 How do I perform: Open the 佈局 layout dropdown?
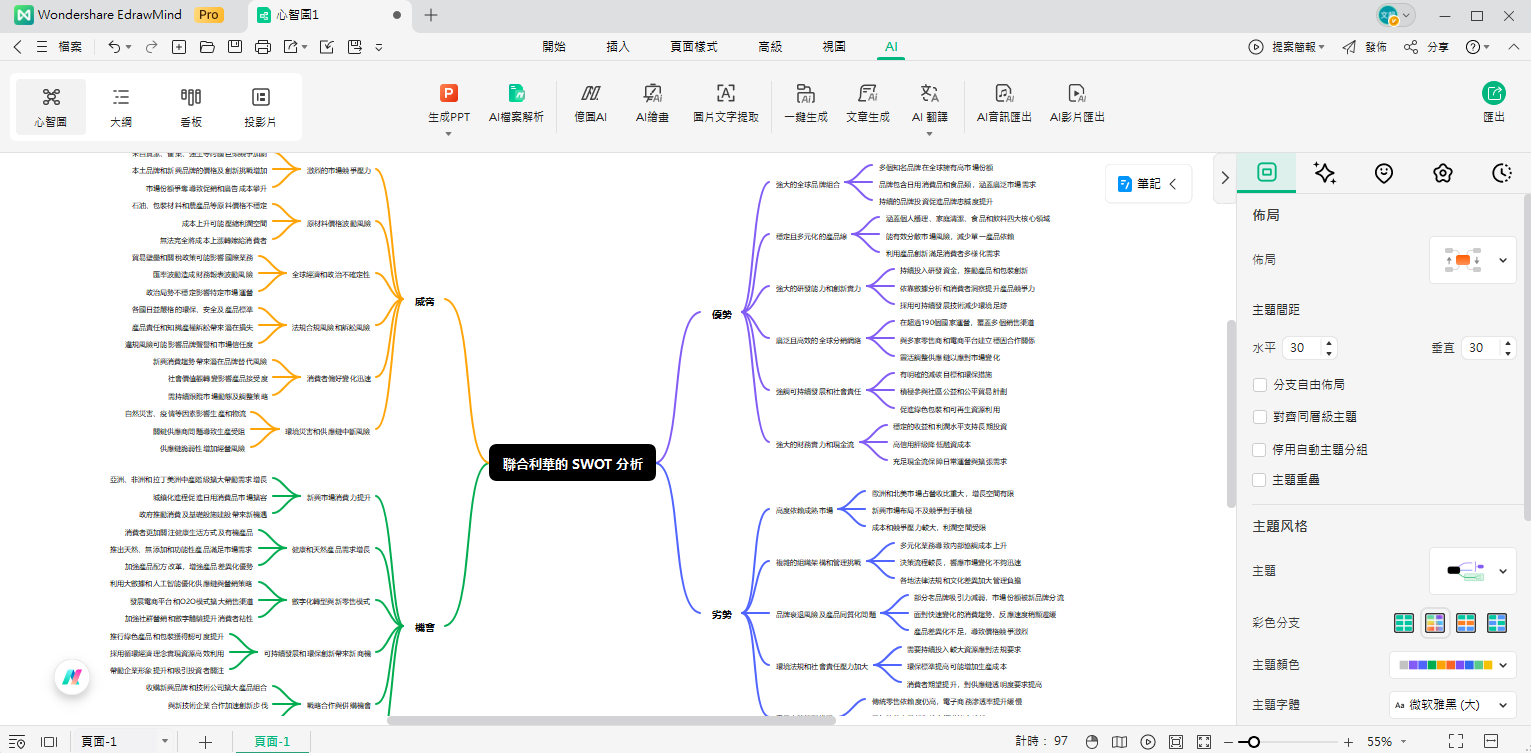(x=1472, y=259)
